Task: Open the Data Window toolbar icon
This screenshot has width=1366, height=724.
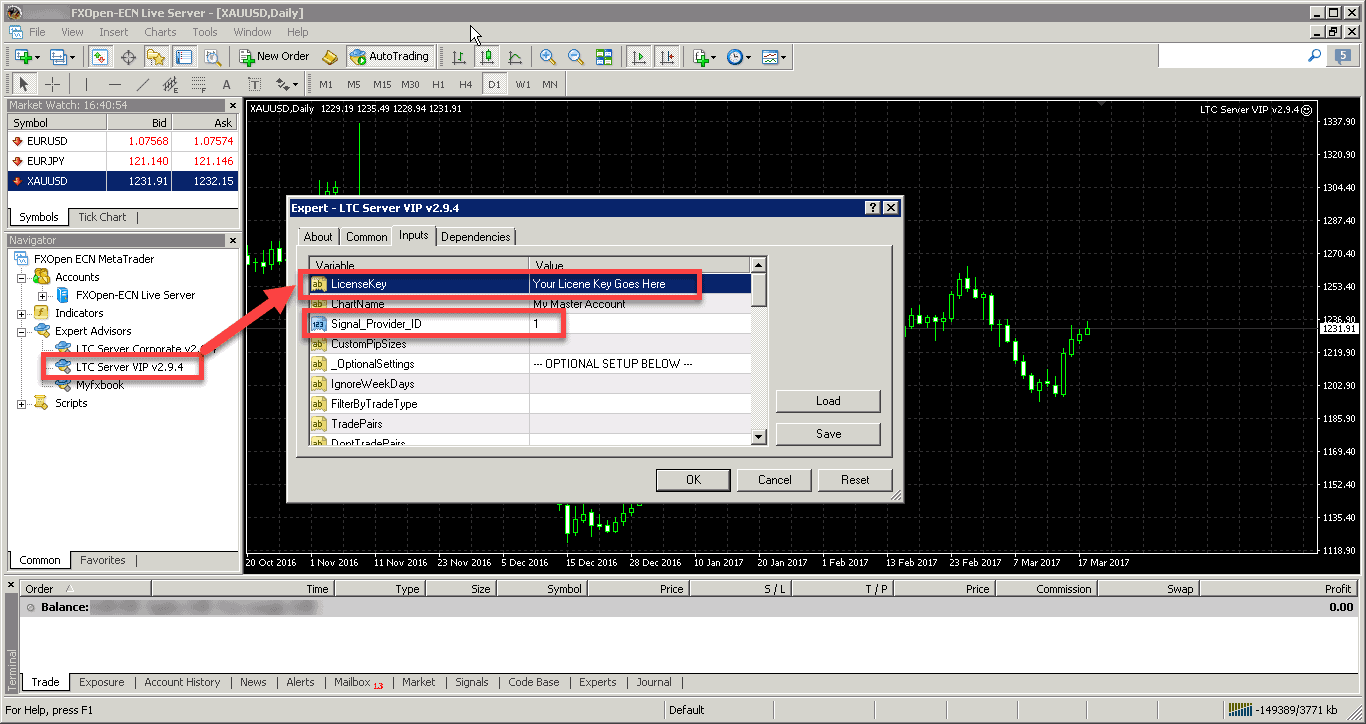Action: (128, 57)
